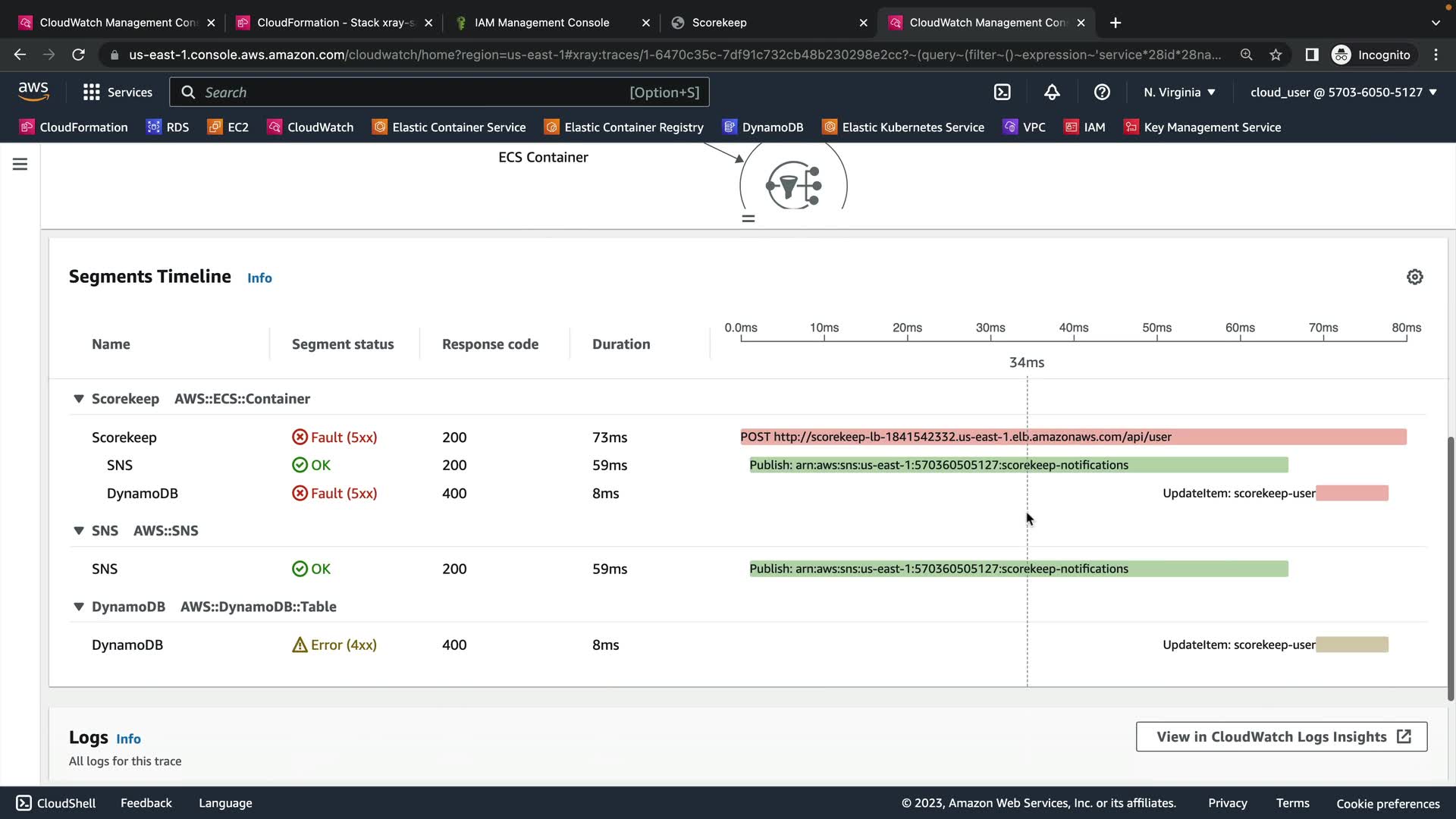Bookmark this page with the star icon
Image resolution: width=1456 pixels, height=819 pixels.
1276,55
